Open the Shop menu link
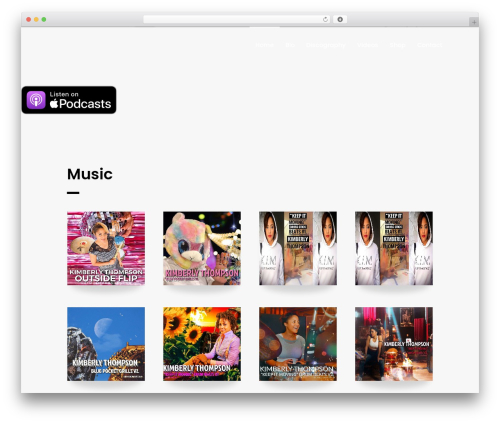Viewport: 500px width, 423px height. point(397,45)
